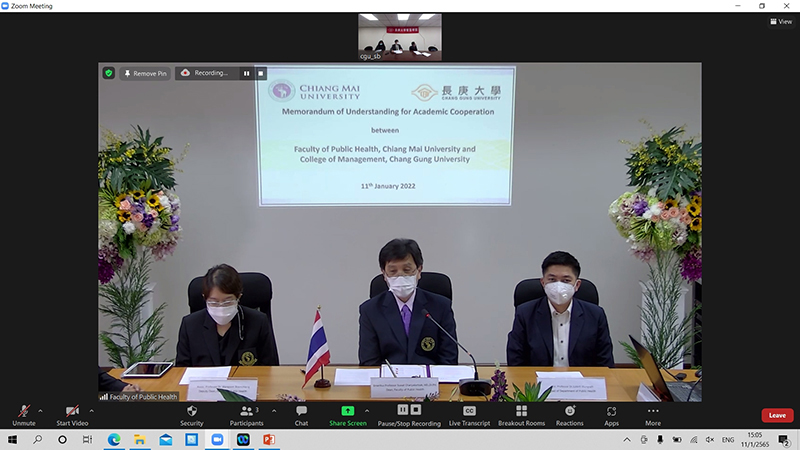Click the green Share Screen button

[347, 415]
